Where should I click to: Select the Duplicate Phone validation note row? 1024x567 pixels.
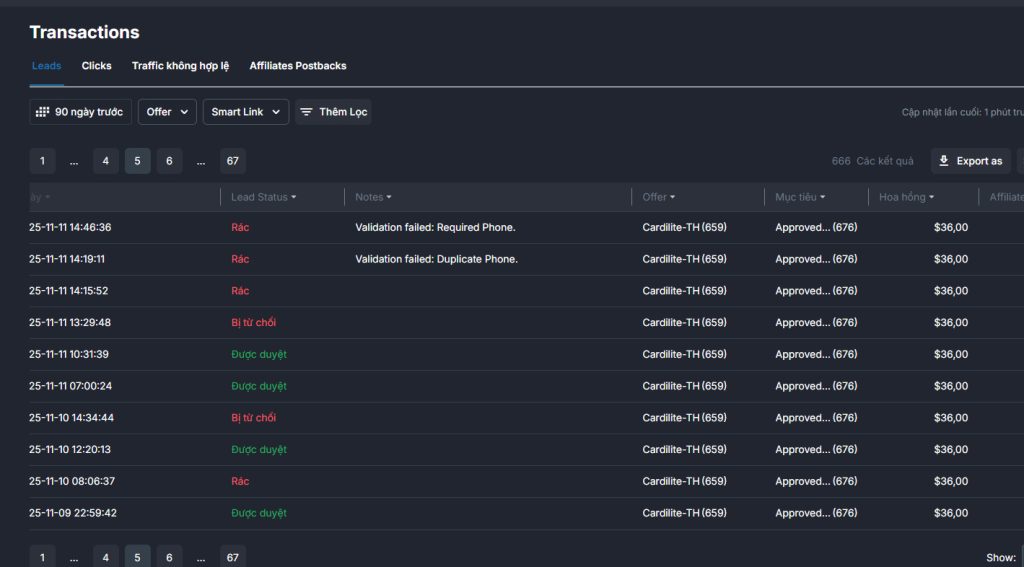(x=436, y=259)
